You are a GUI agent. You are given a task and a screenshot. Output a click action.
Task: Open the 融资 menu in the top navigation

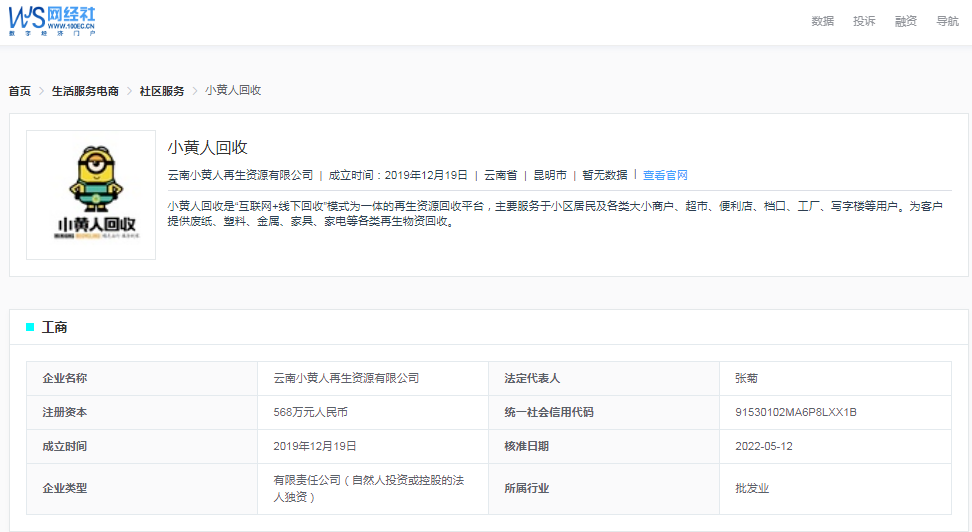click(x=906, y=21)
